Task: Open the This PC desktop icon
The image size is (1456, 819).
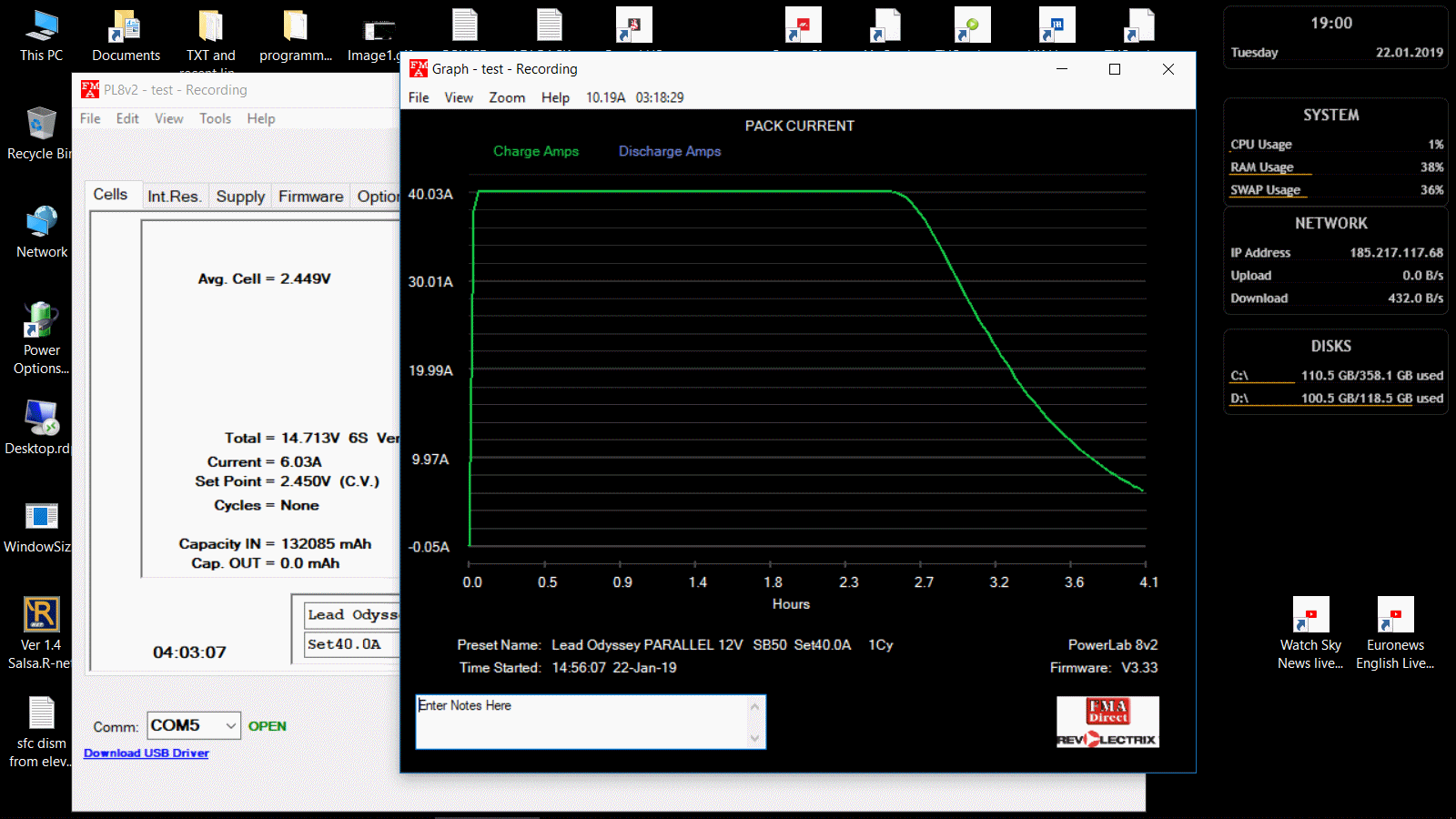Action: [41, 27]
